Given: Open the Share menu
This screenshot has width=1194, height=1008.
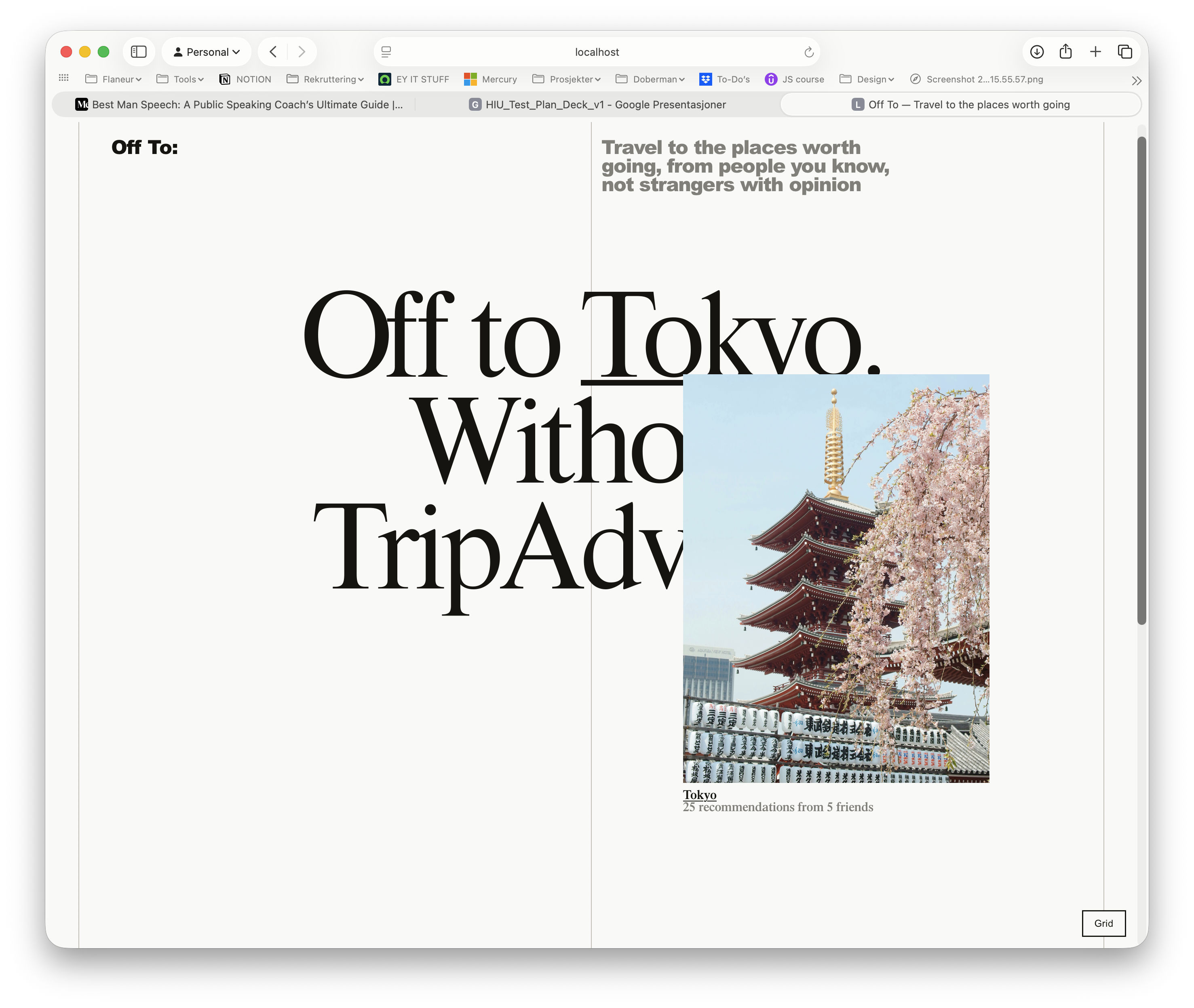Looking at the screenshot, I should pos(1065,52).
